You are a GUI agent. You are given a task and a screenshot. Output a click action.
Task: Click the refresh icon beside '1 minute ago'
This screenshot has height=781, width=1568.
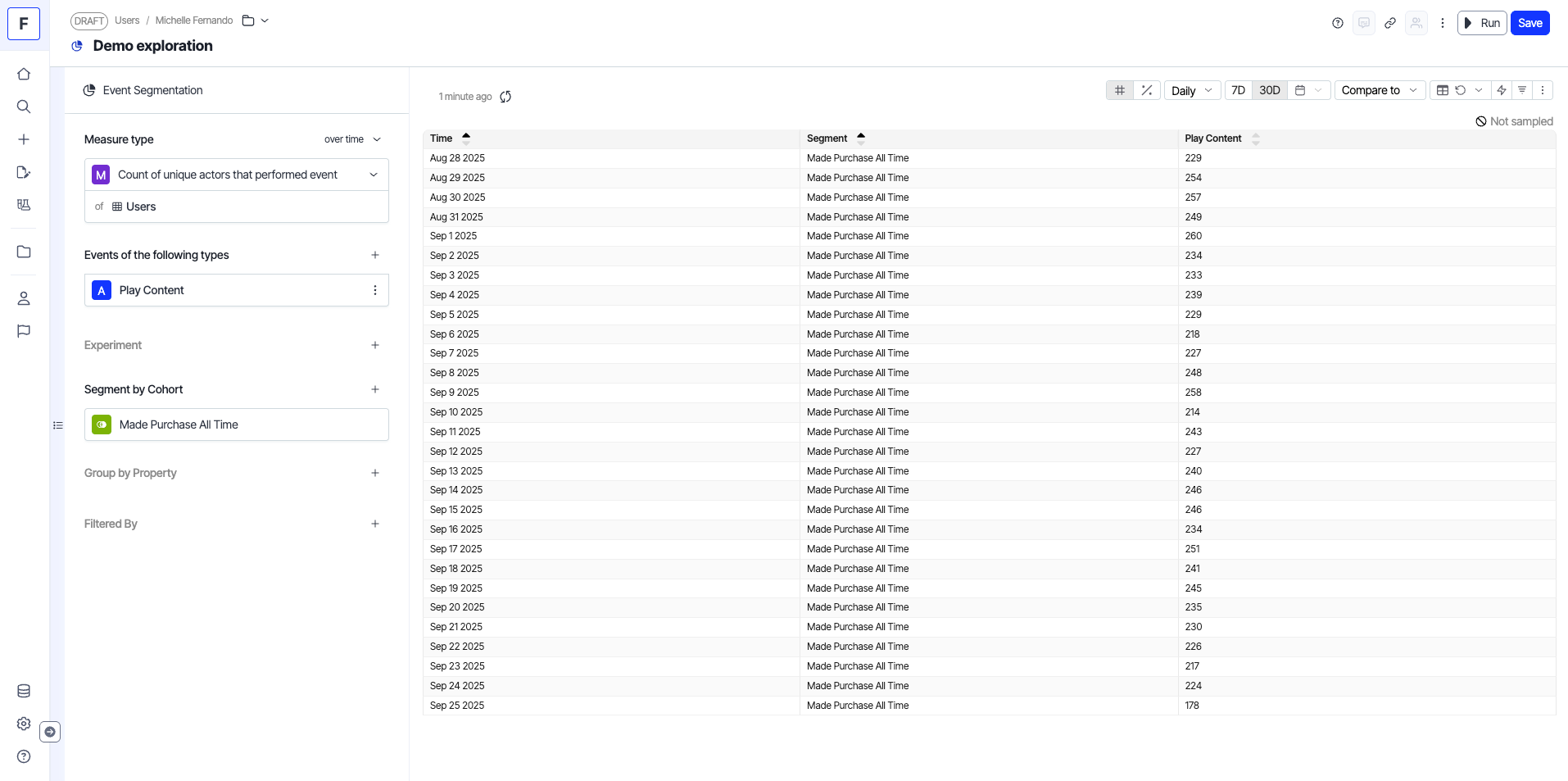(x=505, y=97)
